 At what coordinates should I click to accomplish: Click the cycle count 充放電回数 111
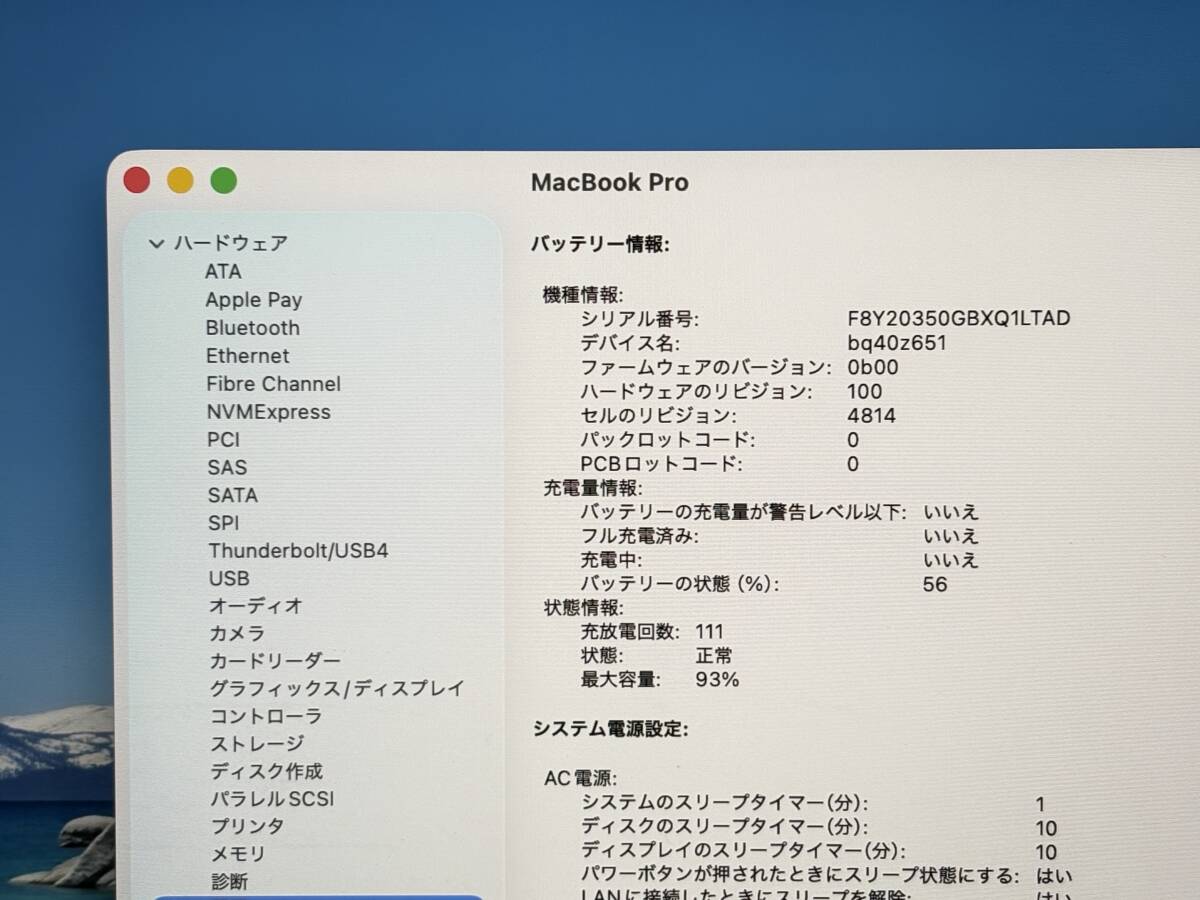(x=651, y=632)
